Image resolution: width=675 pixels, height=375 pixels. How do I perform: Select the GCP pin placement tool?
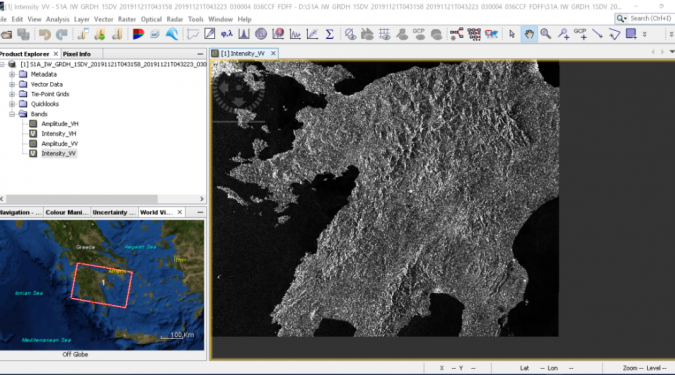pos(580,34)
